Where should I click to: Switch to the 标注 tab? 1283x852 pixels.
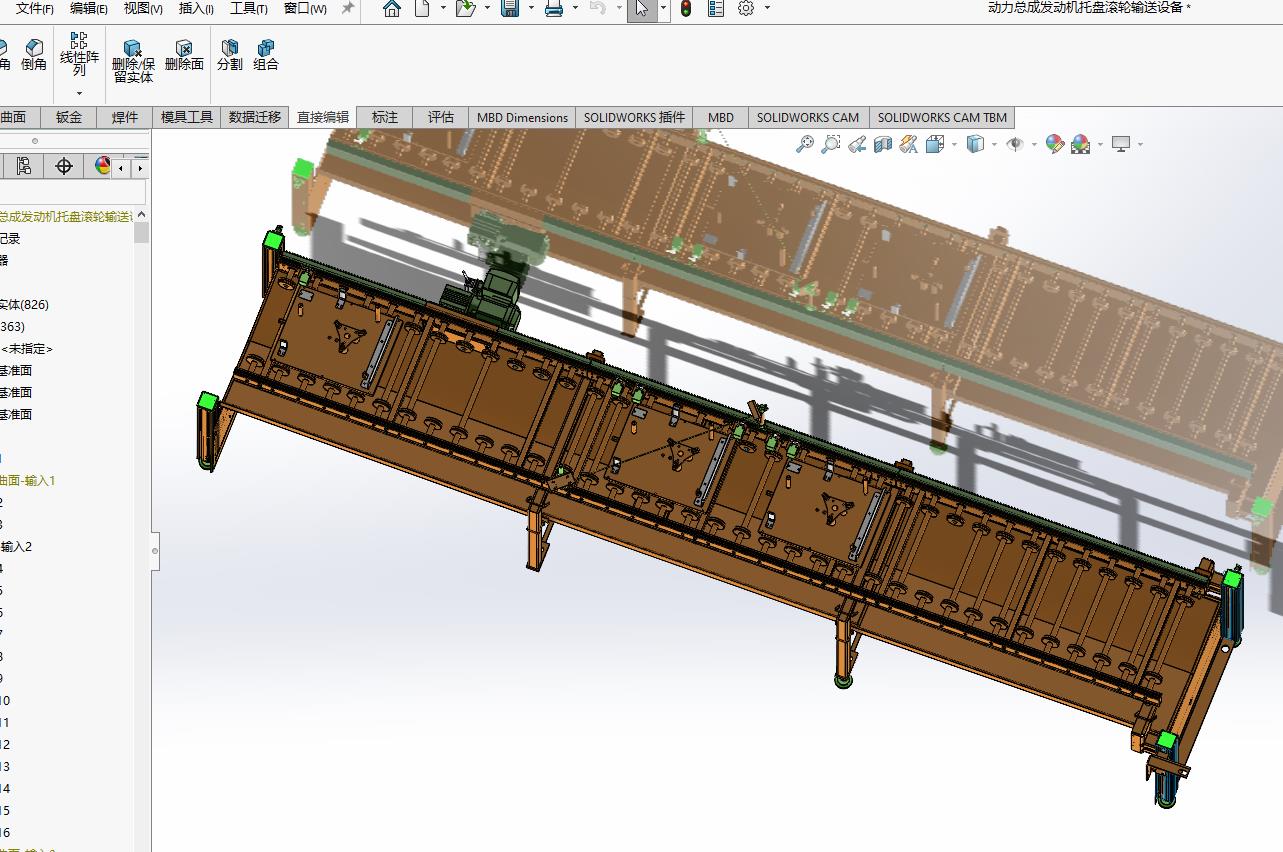pos(385,117)
